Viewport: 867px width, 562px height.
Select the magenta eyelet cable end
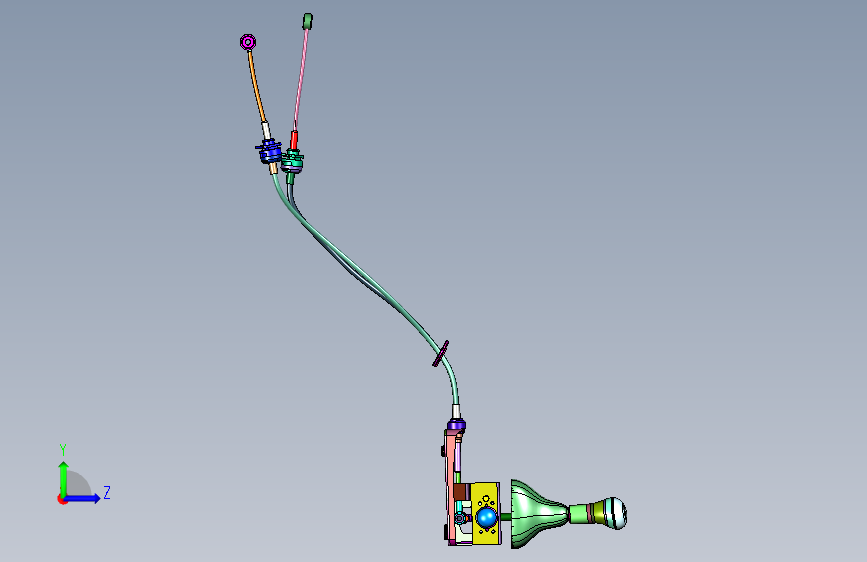pos(248,42)
